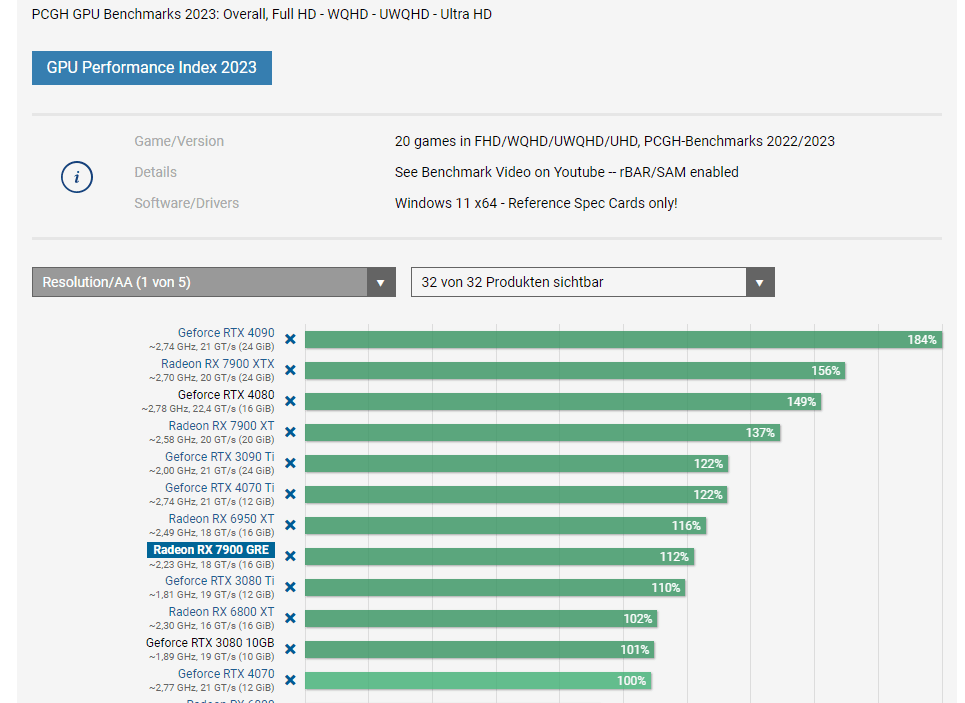
Task: Click the 101% bar of RTX 3080 10GB
Action: pos(479,649)
